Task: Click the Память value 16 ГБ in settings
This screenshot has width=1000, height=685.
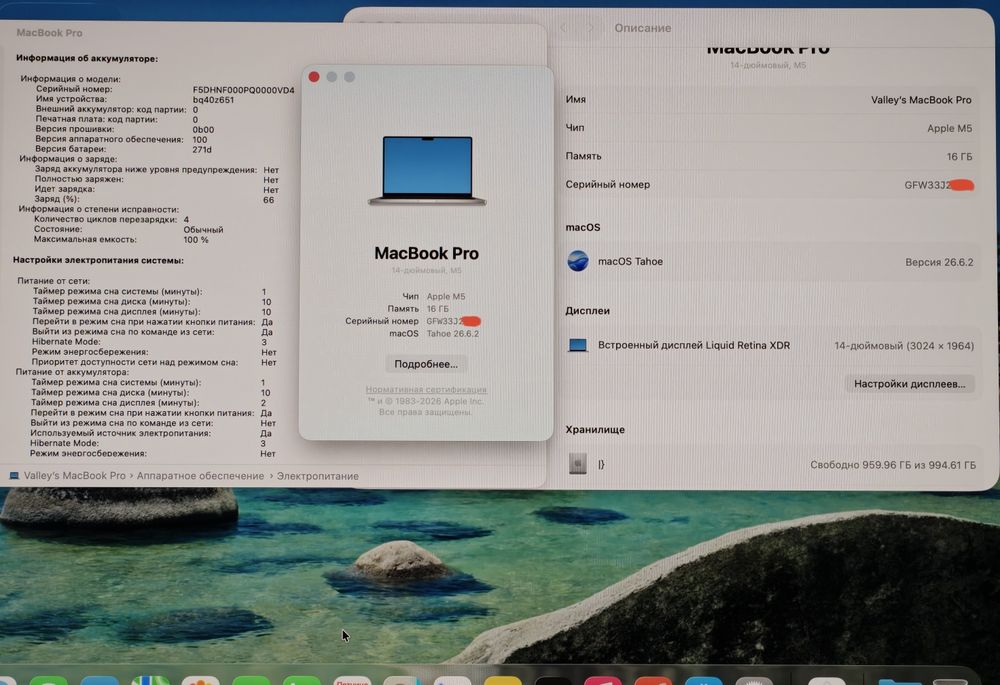Action: point(959,156)
